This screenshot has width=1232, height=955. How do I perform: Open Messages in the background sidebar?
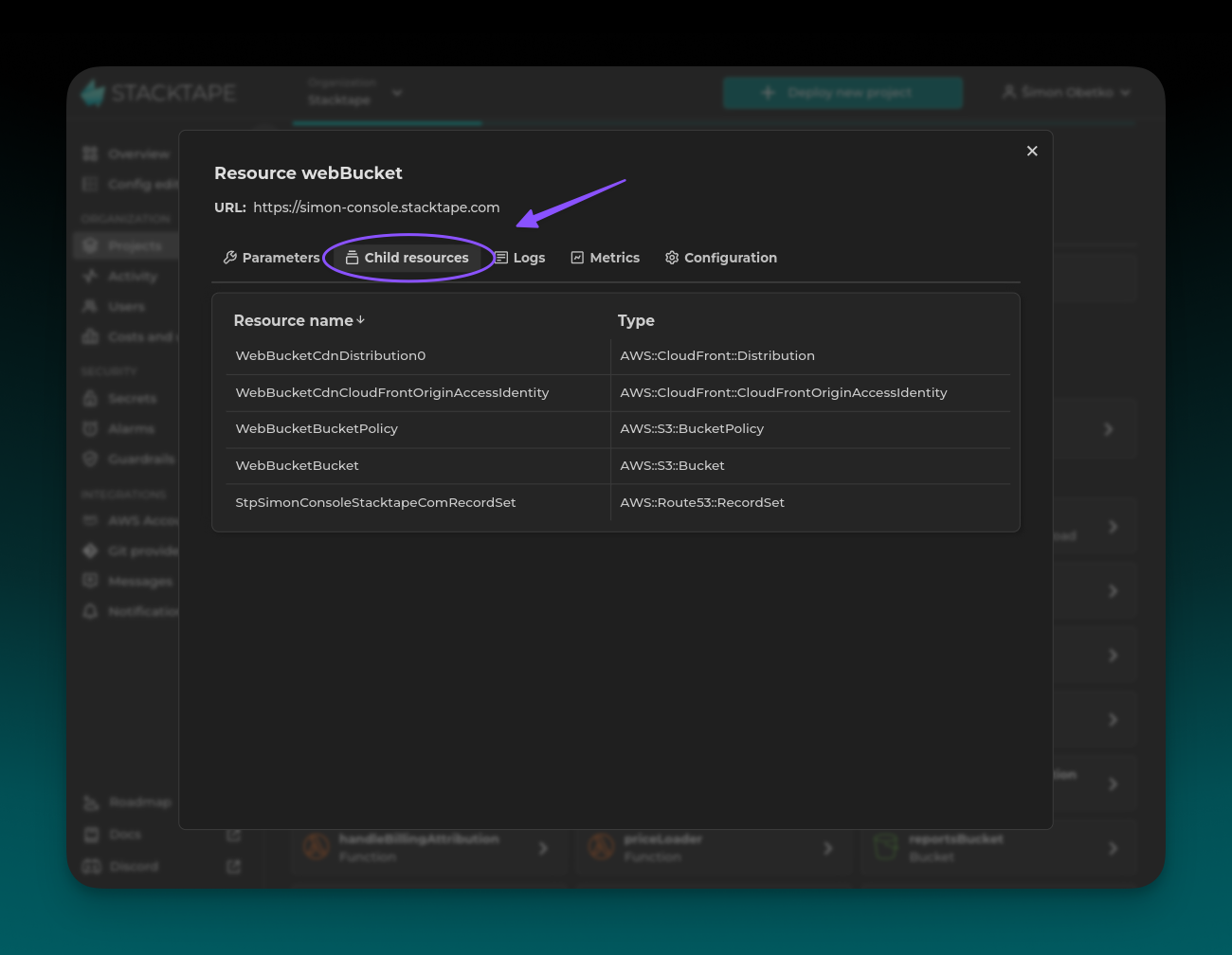pos(129,581)
